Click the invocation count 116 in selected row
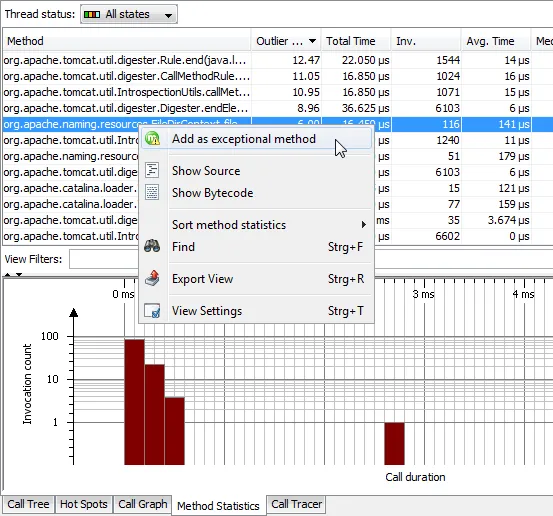Viewport: 553px width, 516px height. pos(451,124)
